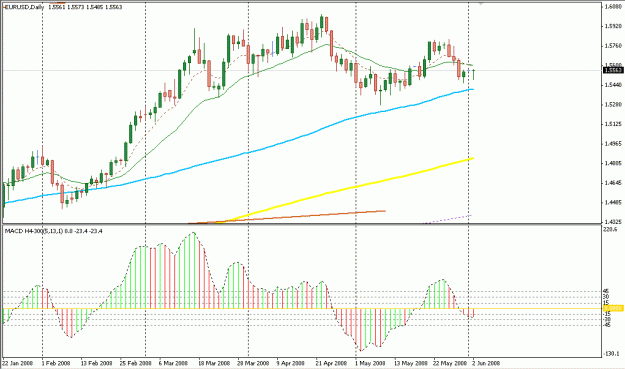Viewport: 625px width, 369px height.
Task: Select the purple dashed line at lower right
Action: (x=448, y=219)
